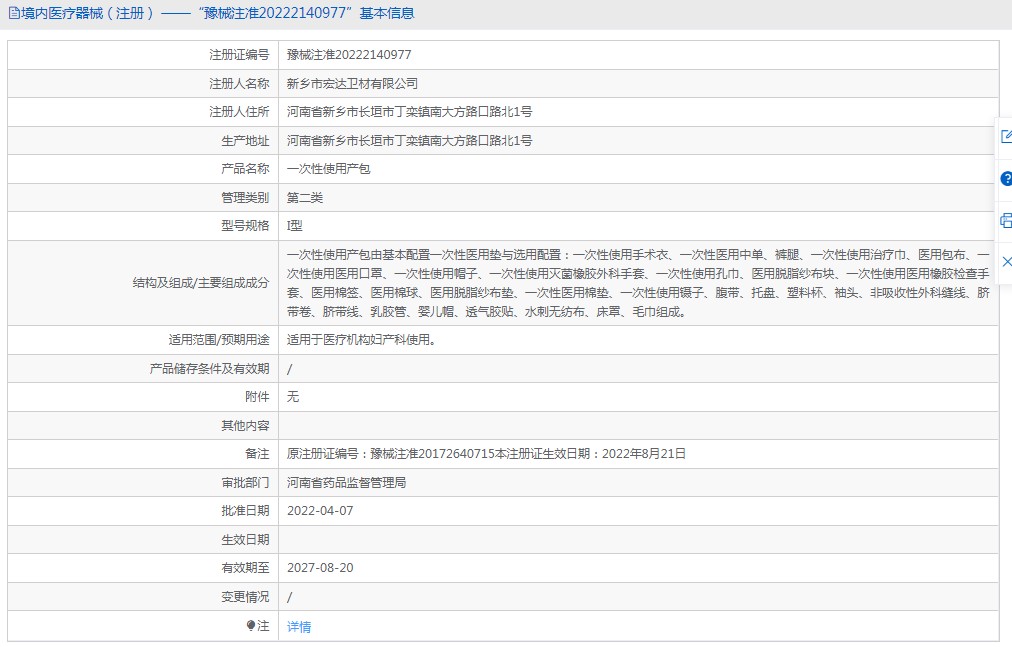Viewport: 1012px width, 647px height.
Task: Click the document icon beside the page title
Action: [x=14, y=13]
